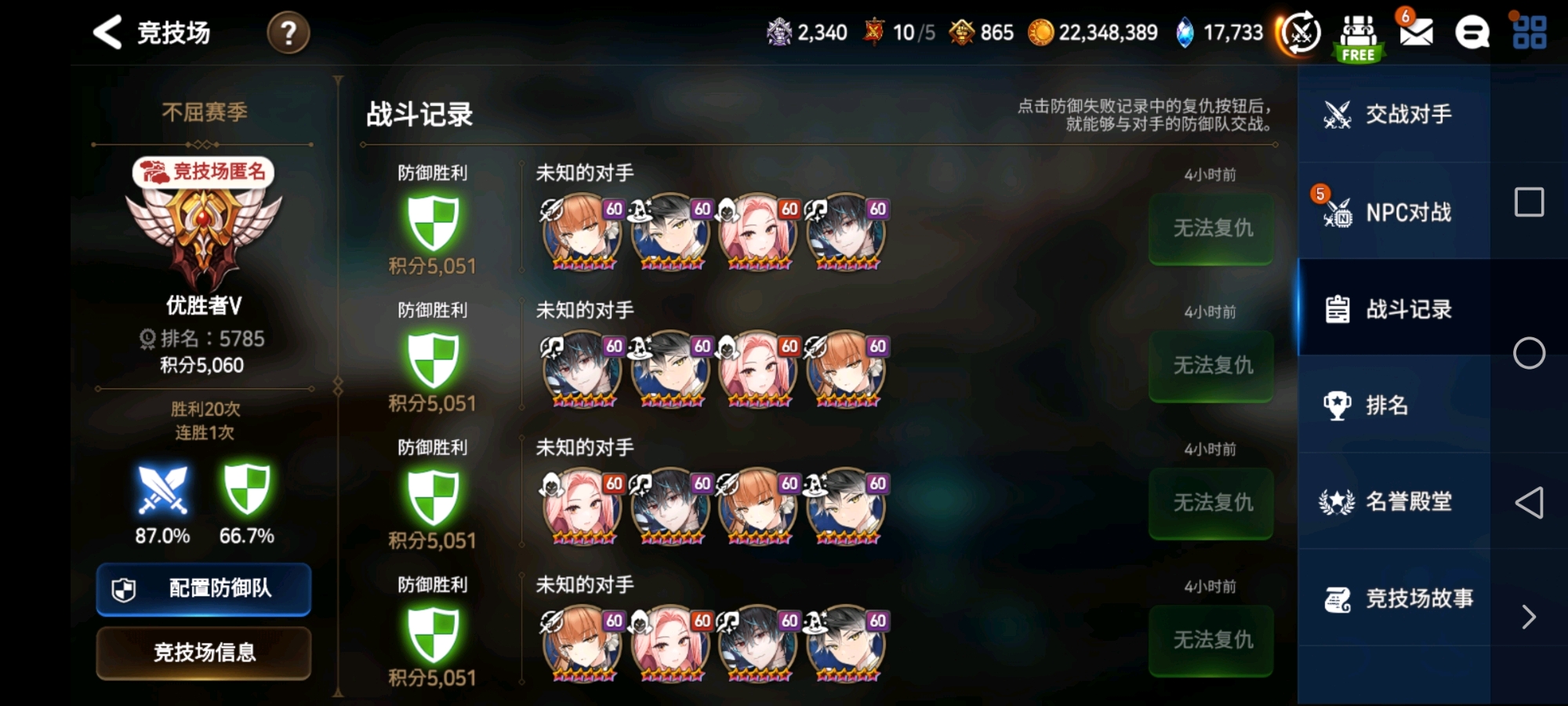1568x706 pixels.
Task: Tap the gold coin currency icon
Action: 1040,33
